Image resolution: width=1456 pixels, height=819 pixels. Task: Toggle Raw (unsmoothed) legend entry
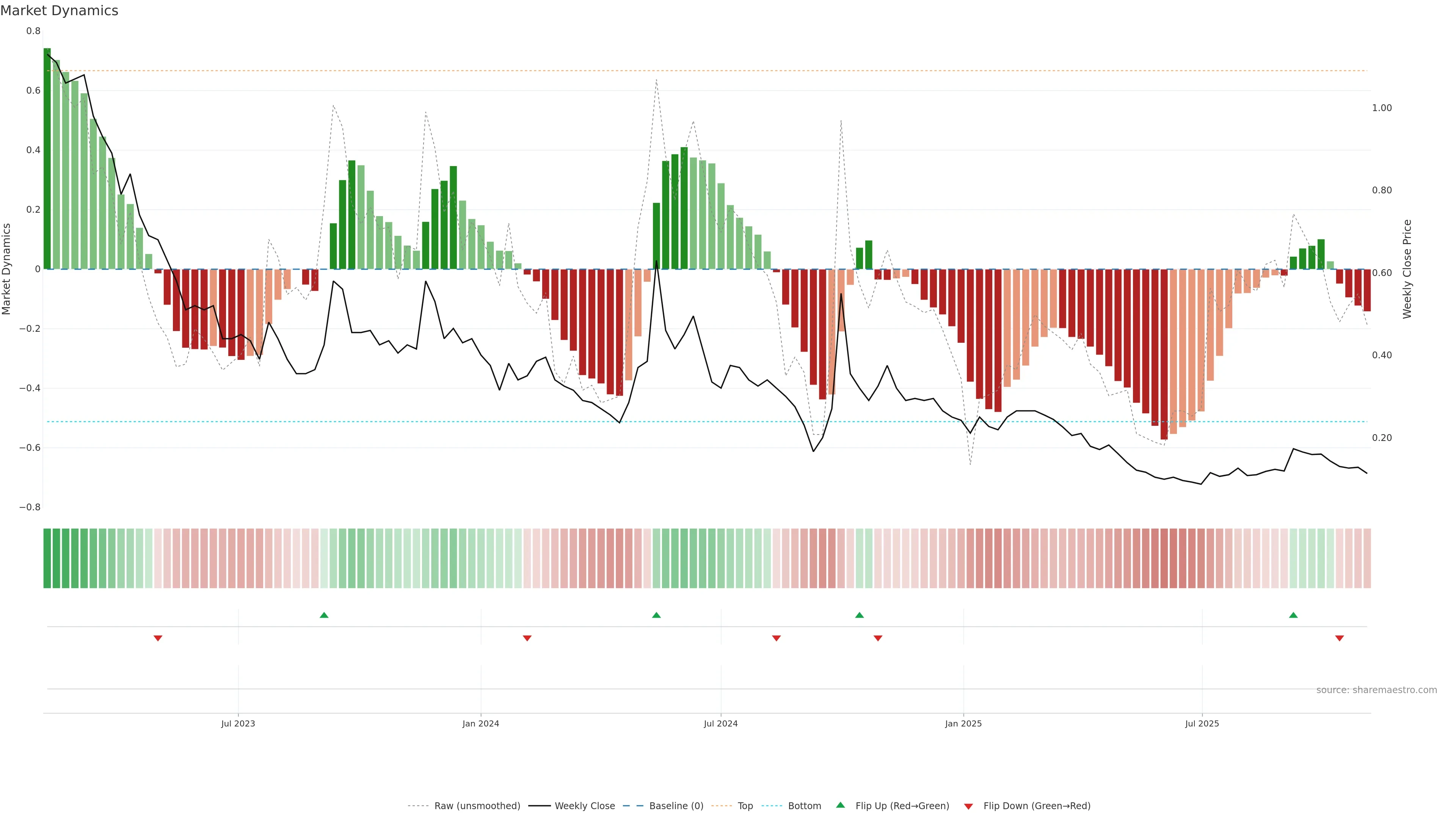coord(477,806)
